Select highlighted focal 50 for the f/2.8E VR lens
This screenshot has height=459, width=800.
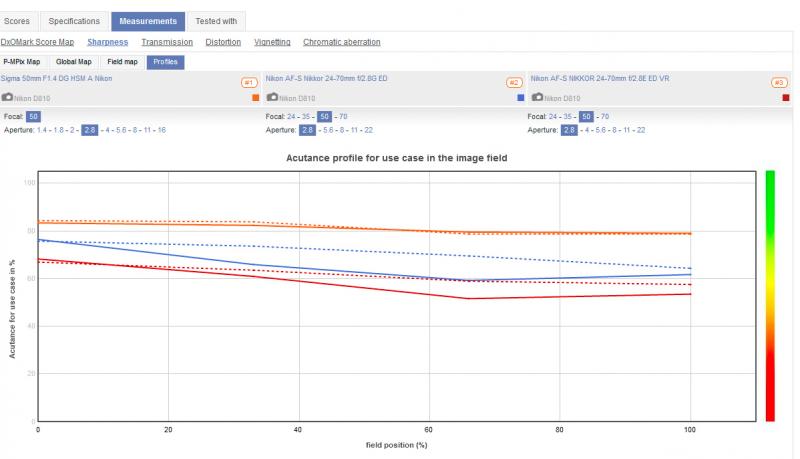tap(586, 116)
